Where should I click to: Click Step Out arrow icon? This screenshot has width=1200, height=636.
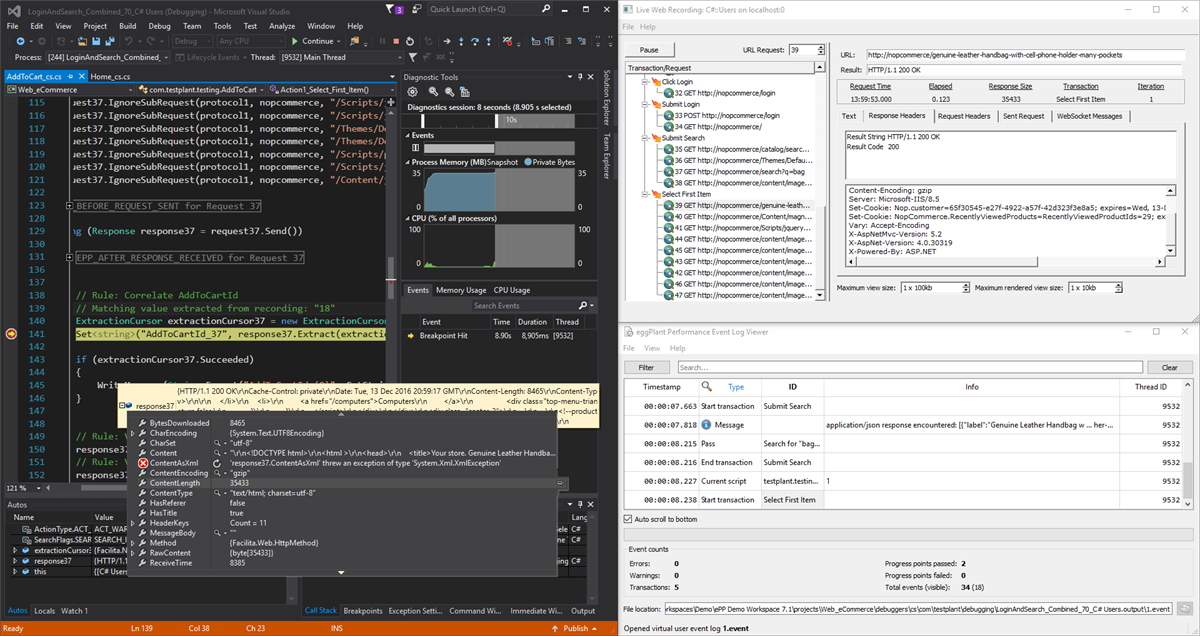click(488, 41)
